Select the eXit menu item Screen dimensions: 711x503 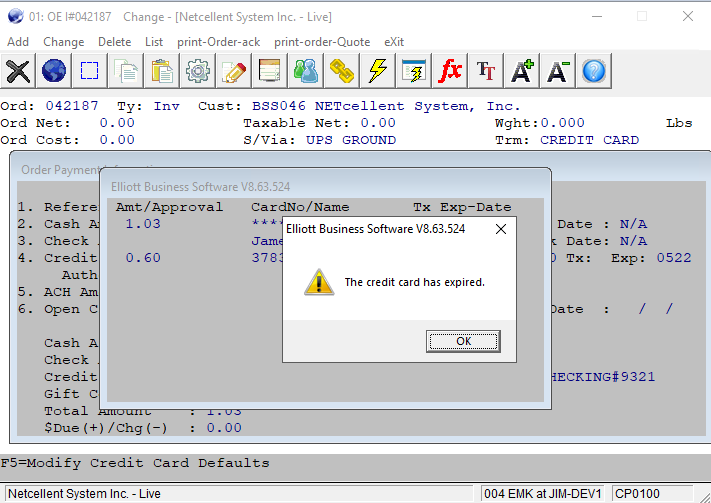[x=394, y=42]
